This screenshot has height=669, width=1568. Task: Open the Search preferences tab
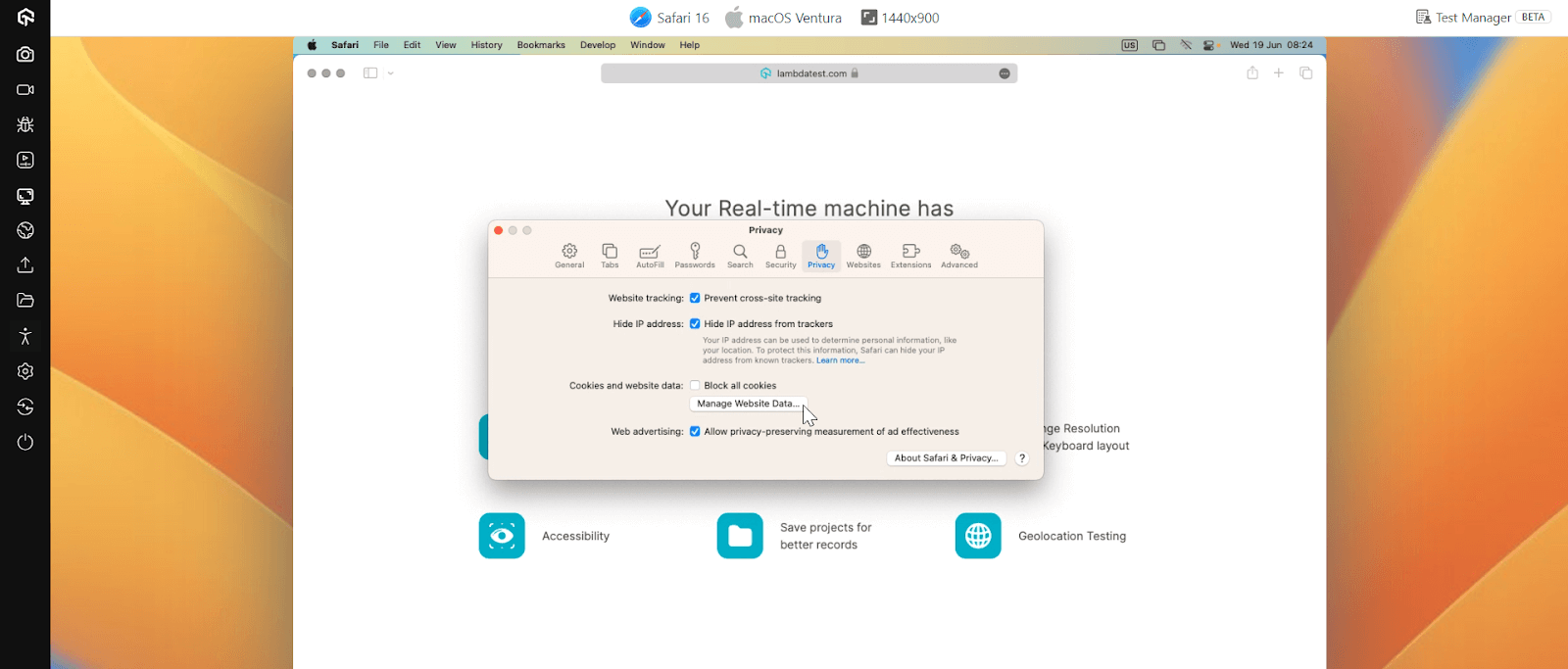coord(740,256)
